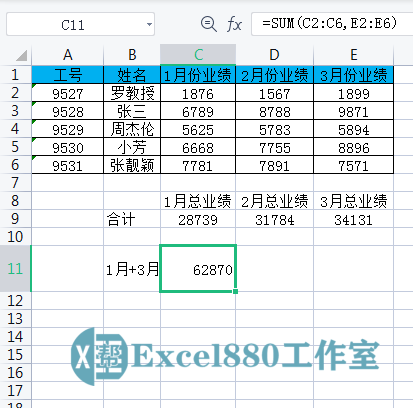Viewport: 413px width, 408px height.
Task: Click the cell with value 7781
Action: pos(198,165)
